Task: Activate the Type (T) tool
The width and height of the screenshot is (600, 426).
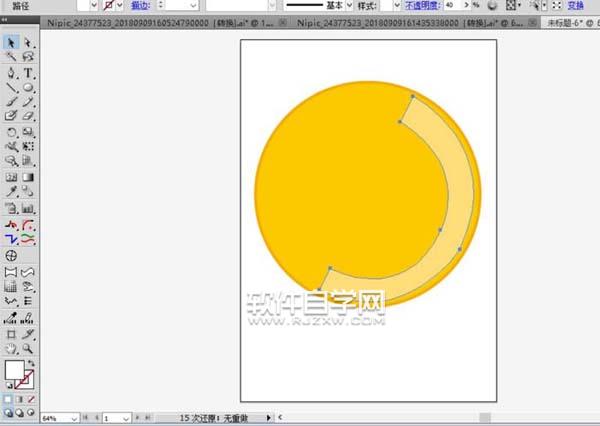Action: click(x=28, y=73)
